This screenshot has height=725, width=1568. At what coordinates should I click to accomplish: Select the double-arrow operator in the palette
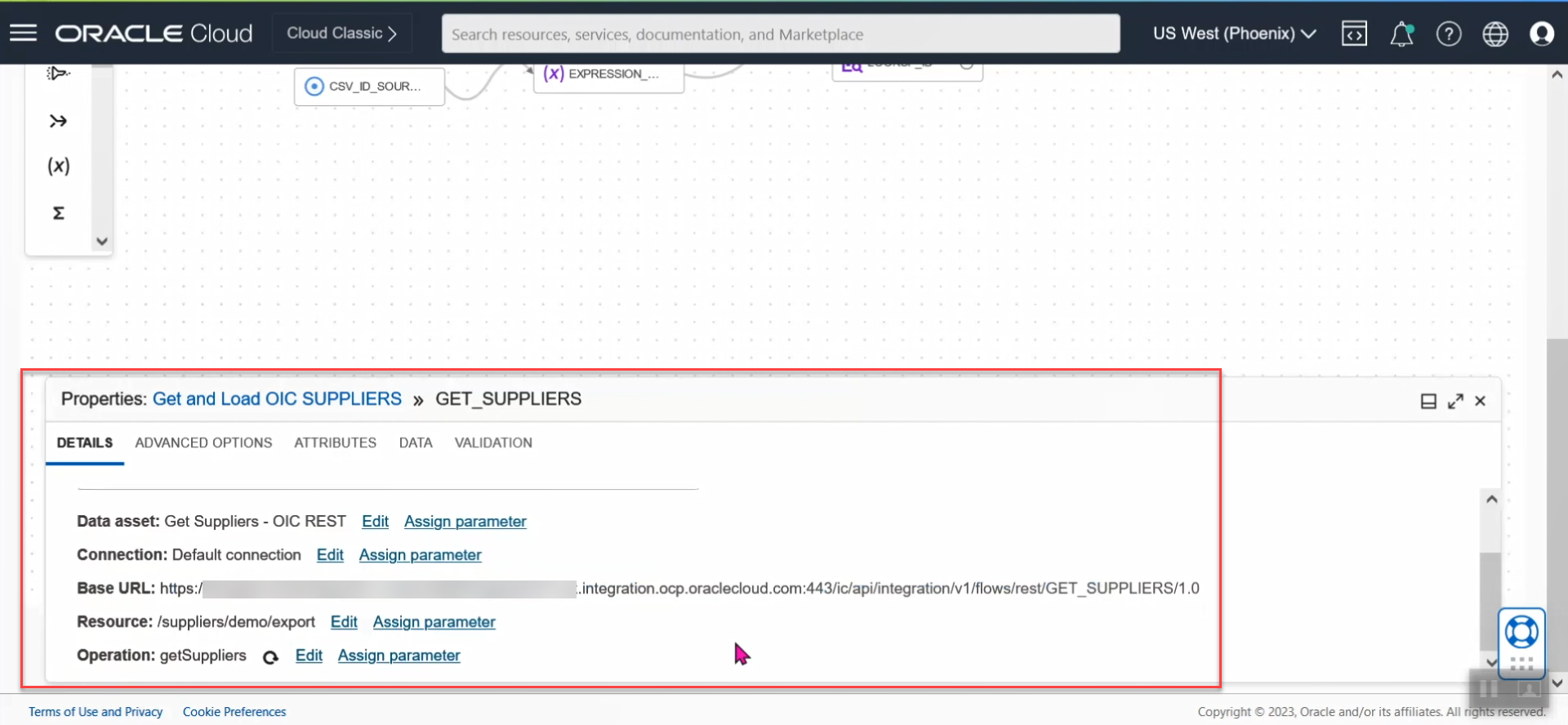58,121
